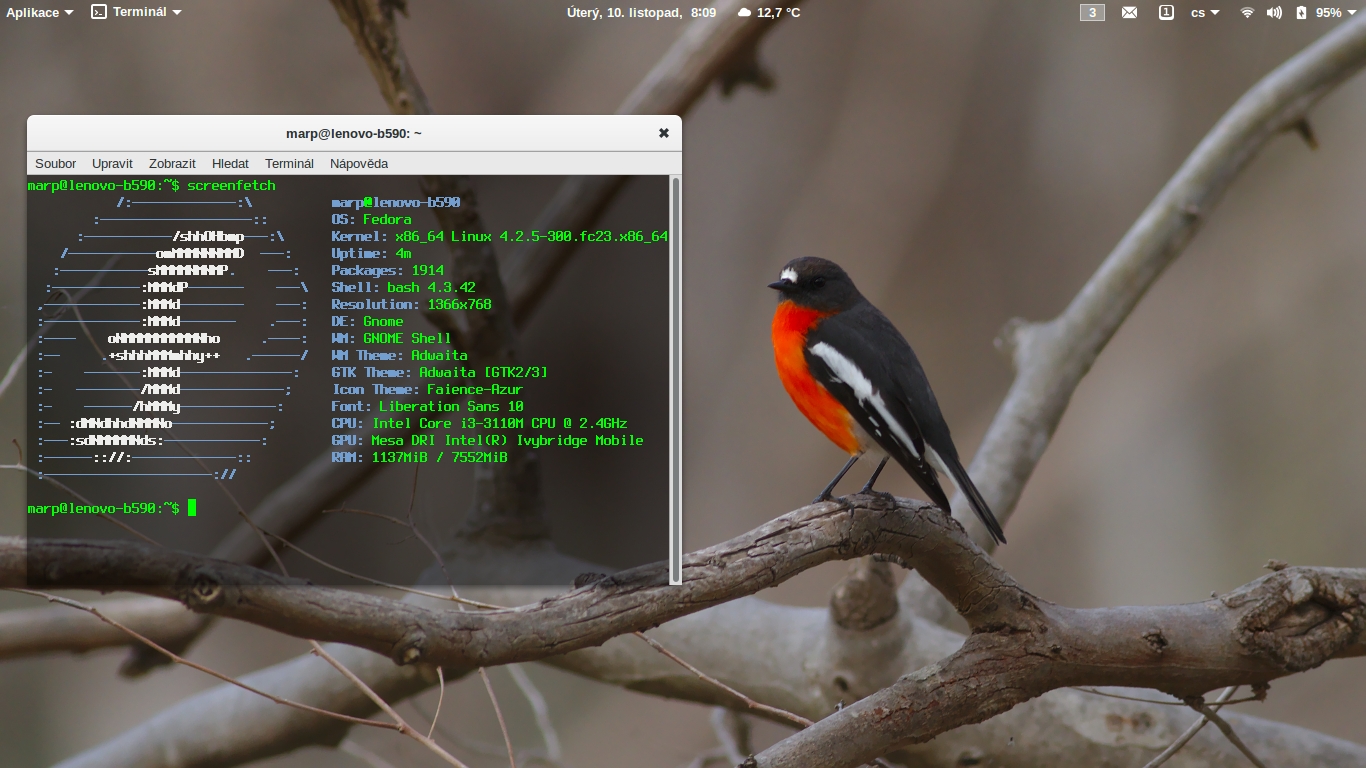Open the Aplikace applications menu
Image resolution: width=1366 pixels, height=768 pixels.
tap(40, 12)
